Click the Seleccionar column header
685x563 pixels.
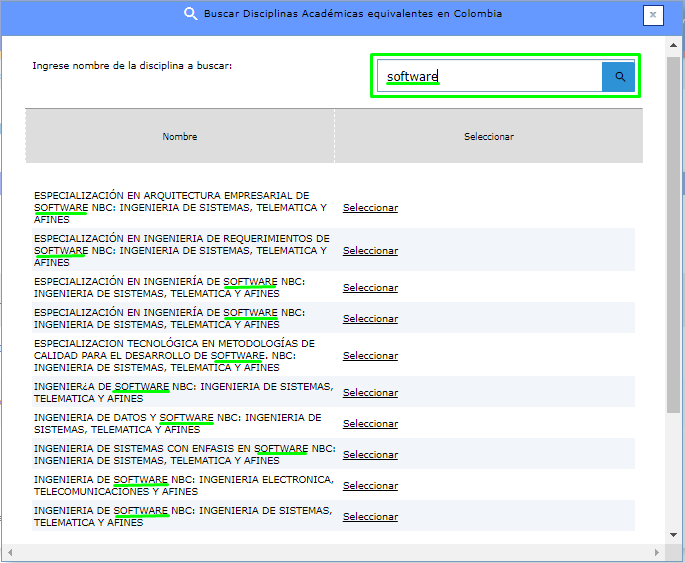[488, 136]
